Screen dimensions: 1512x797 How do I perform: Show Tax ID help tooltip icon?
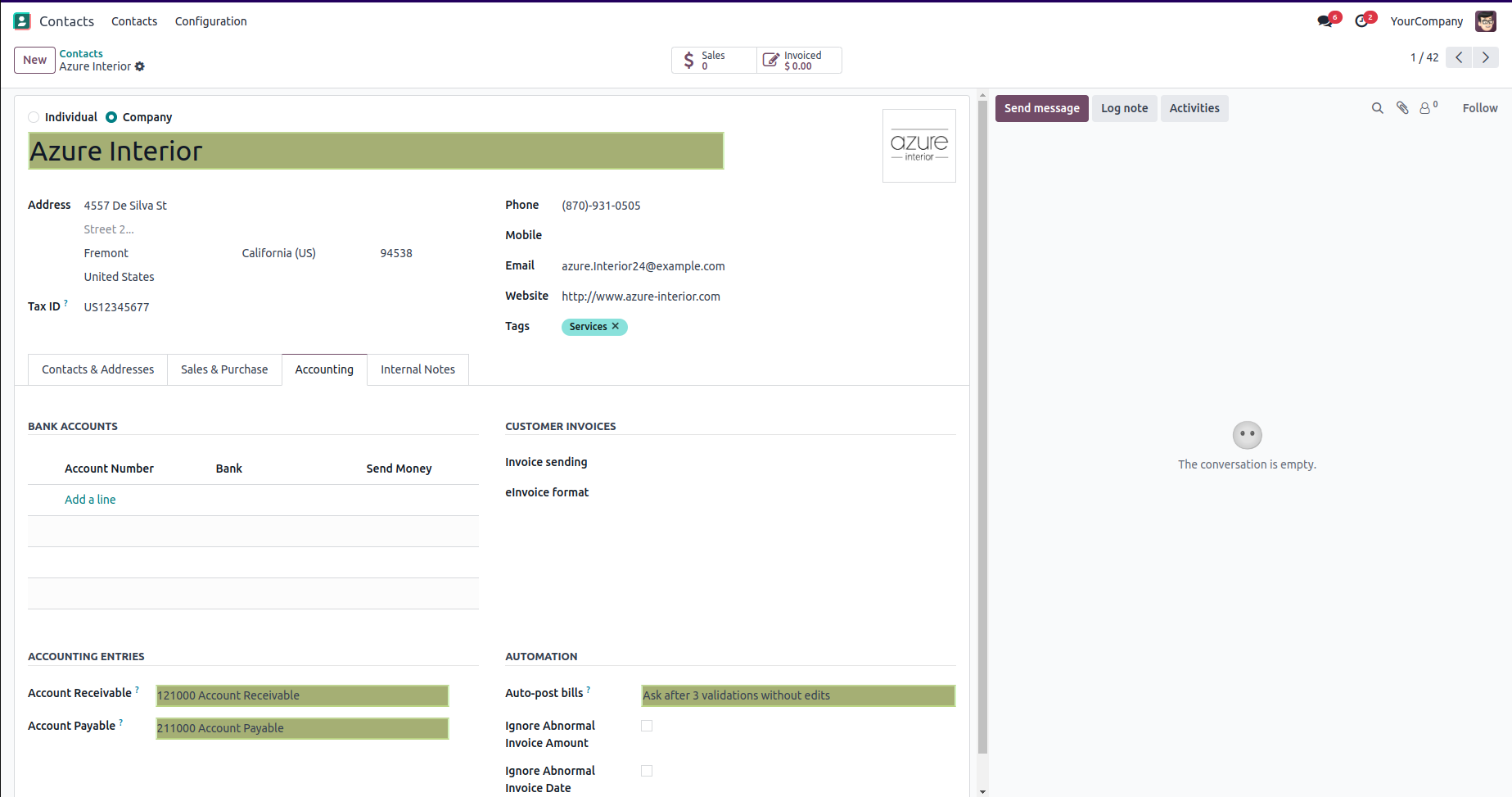coord(66,303)
